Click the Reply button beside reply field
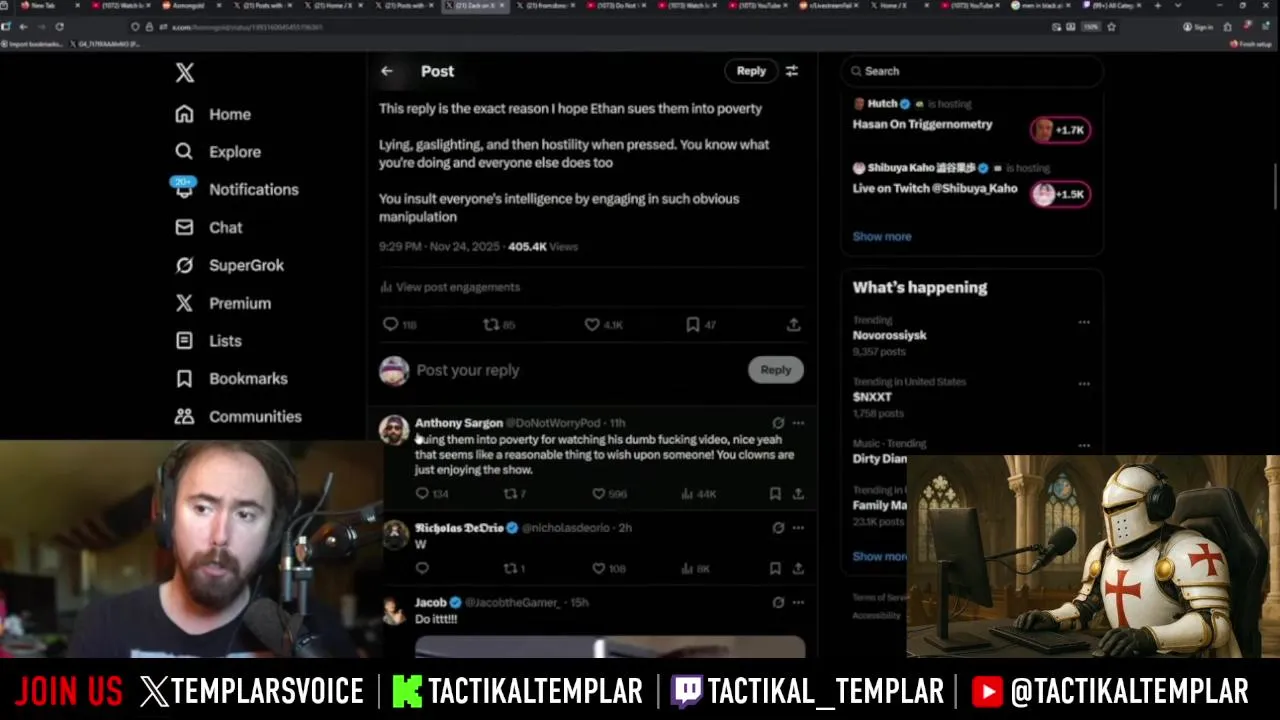 tap(776, 370)
